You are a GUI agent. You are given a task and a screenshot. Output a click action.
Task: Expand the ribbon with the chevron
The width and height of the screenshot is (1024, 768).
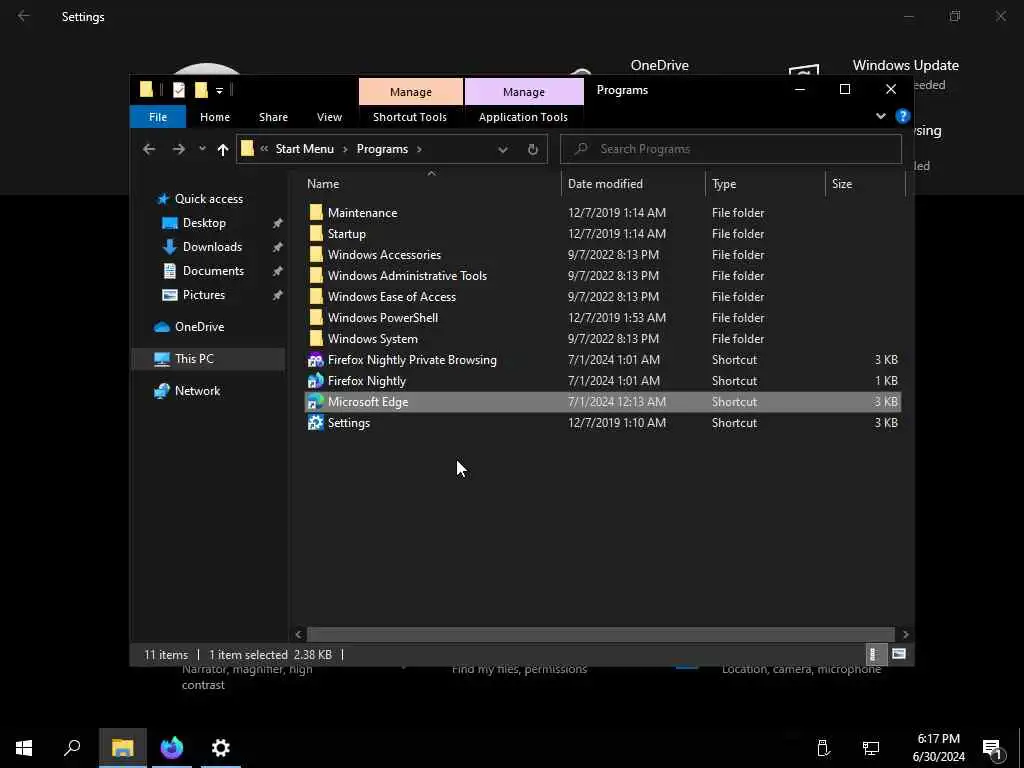point(880,116)
